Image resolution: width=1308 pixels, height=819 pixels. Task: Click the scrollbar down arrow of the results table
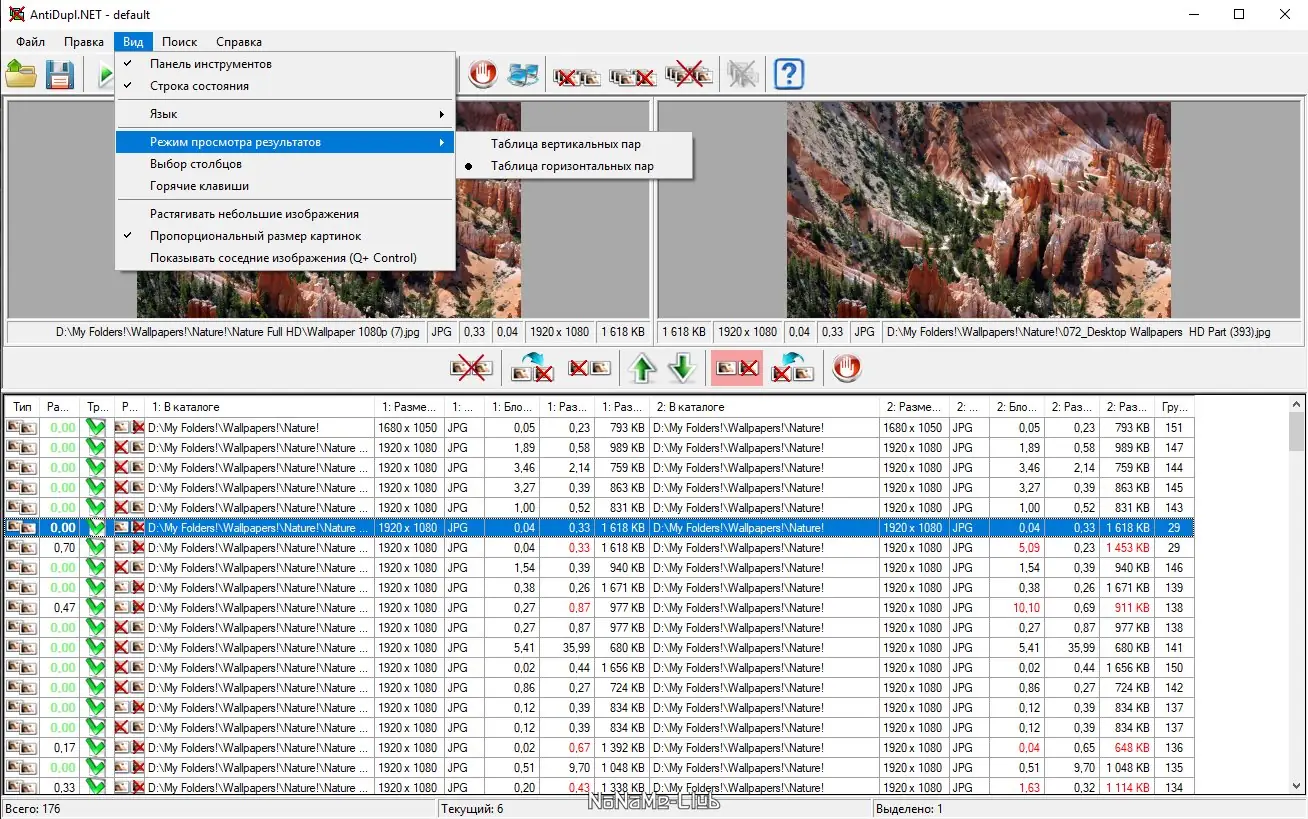(x=1297, y=787)
